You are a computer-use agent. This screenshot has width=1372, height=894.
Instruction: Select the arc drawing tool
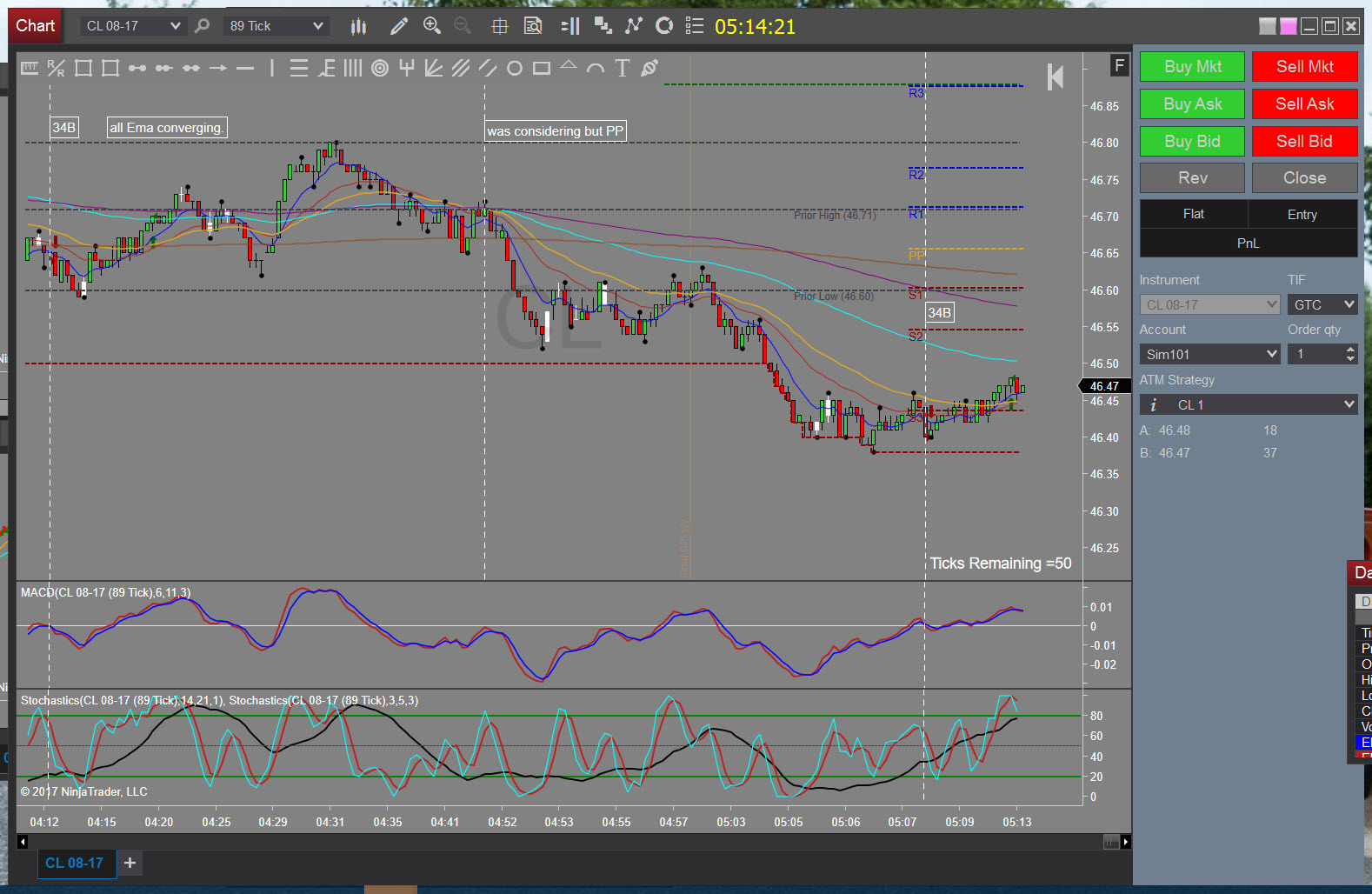[x=596, y=68]
